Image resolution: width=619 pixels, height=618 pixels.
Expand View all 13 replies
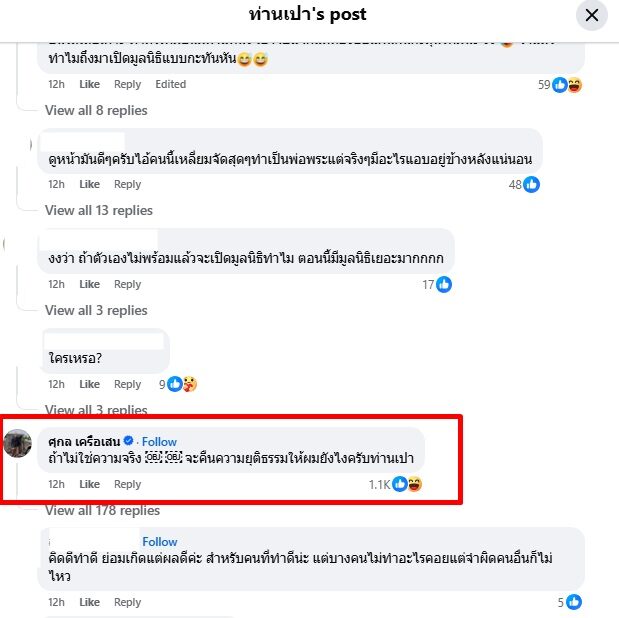tap(99, 210)
